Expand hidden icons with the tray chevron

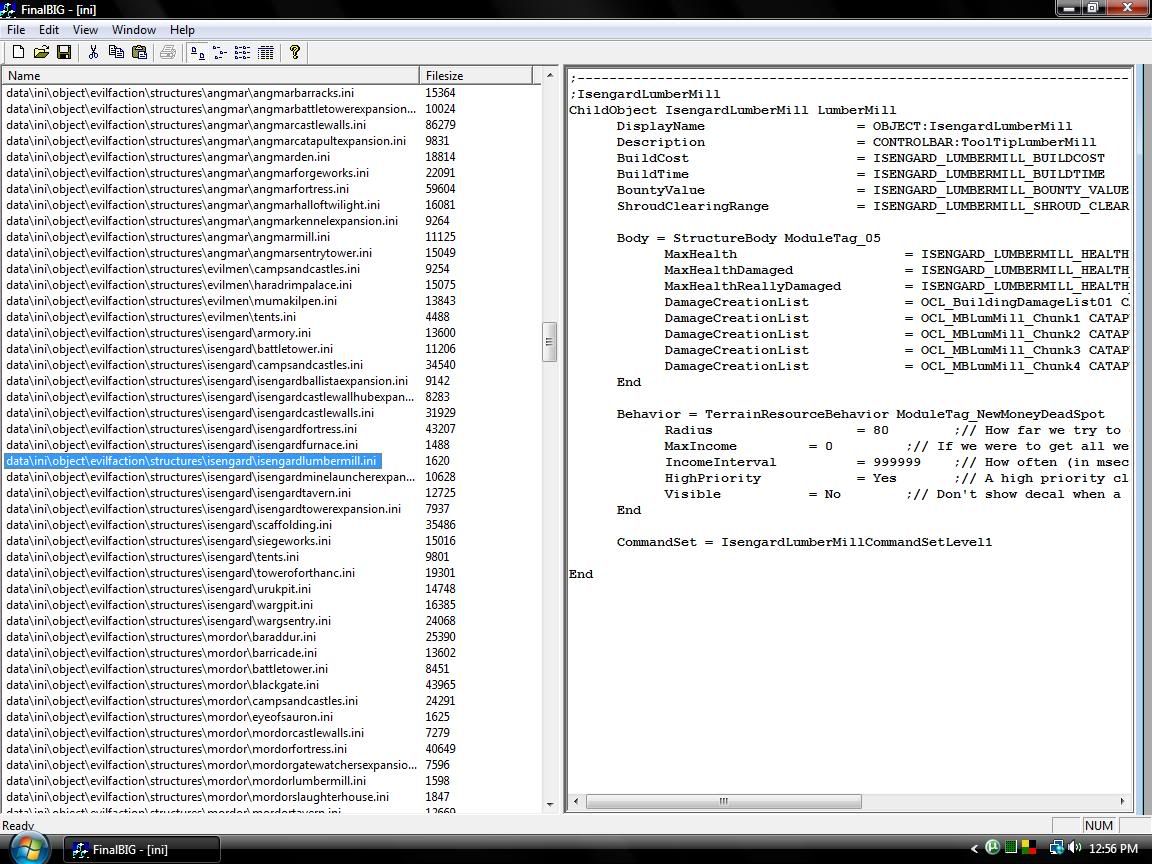pos(973,847)
